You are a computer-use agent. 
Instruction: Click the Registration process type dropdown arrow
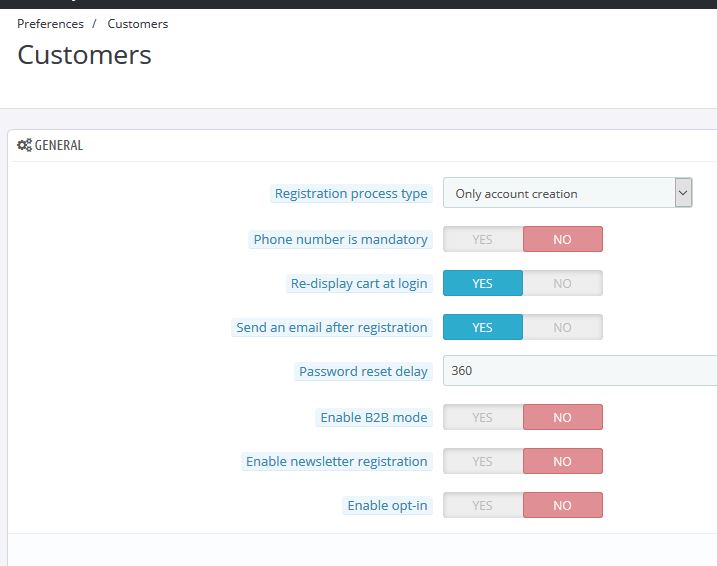click(683, 193)
